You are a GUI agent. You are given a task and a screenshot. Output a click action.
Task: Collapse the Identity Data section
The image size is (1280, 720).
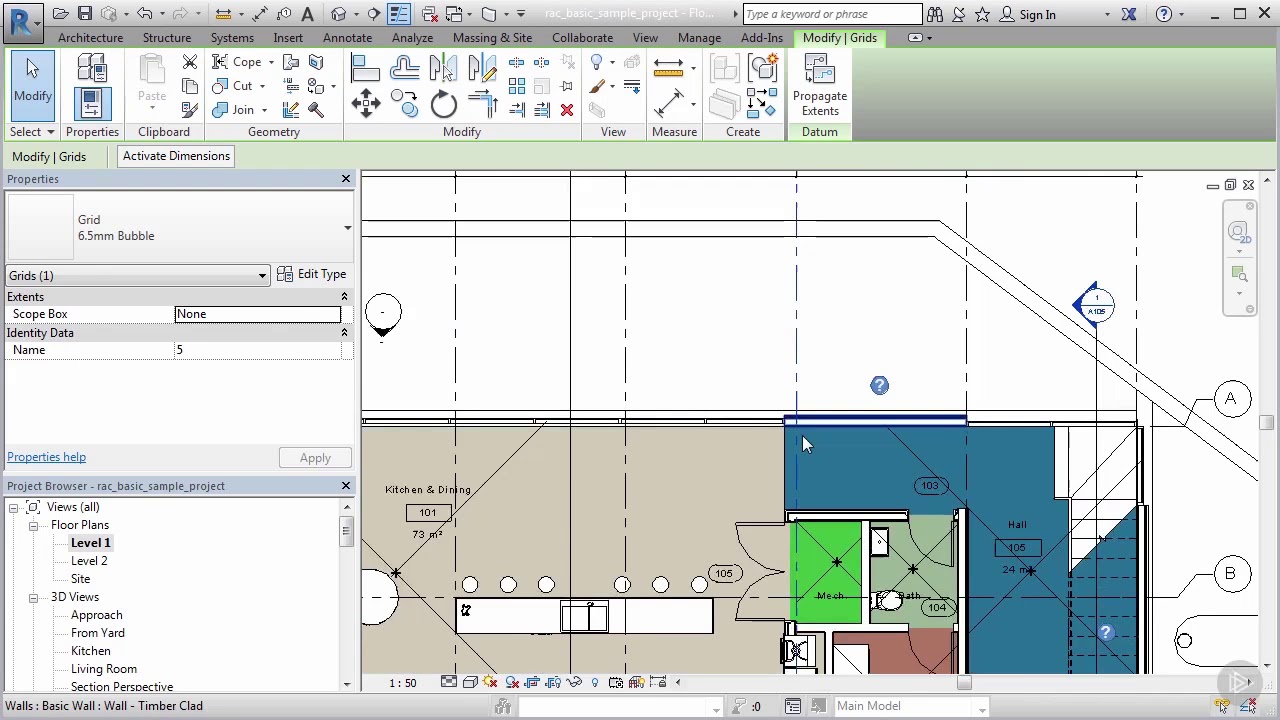click(x=344, y=333)
